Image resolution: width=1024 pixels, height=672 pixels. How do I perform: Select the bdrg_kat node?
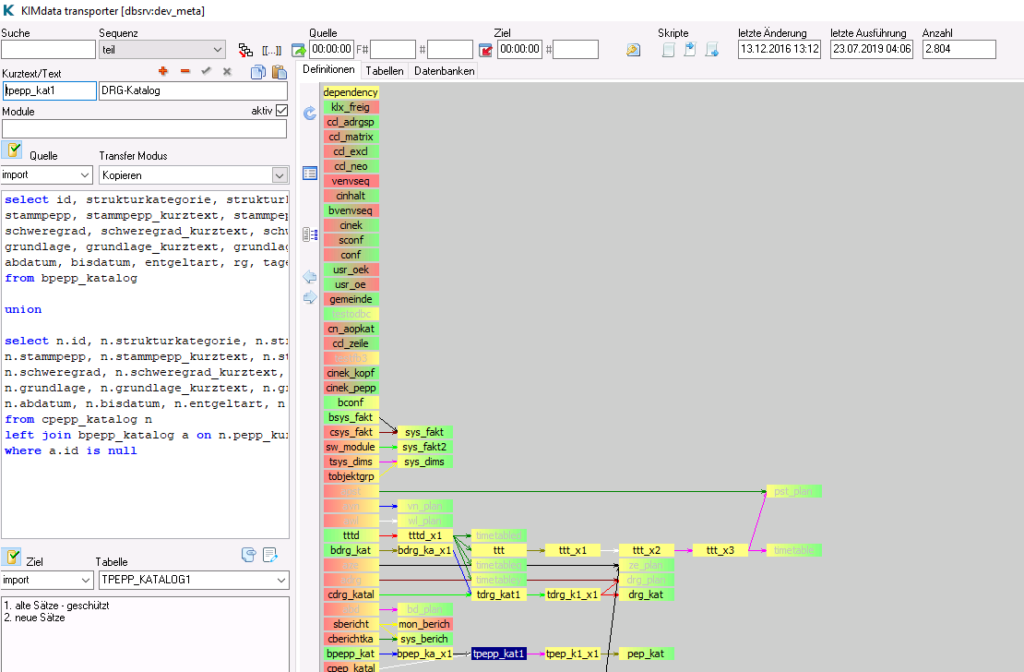[x=351, y=550]
